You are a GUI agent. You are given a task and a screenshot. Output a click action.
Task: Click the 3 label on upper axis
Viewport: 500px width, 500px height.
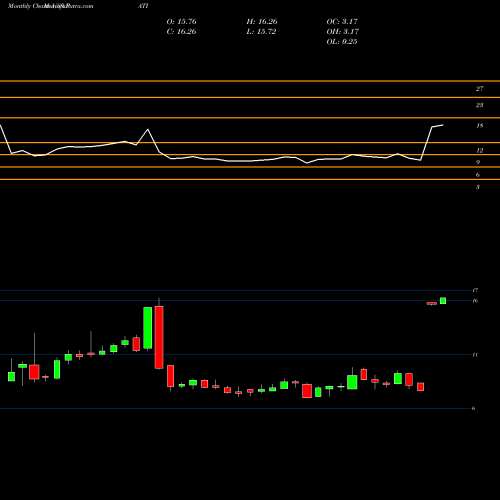point(478,187)
